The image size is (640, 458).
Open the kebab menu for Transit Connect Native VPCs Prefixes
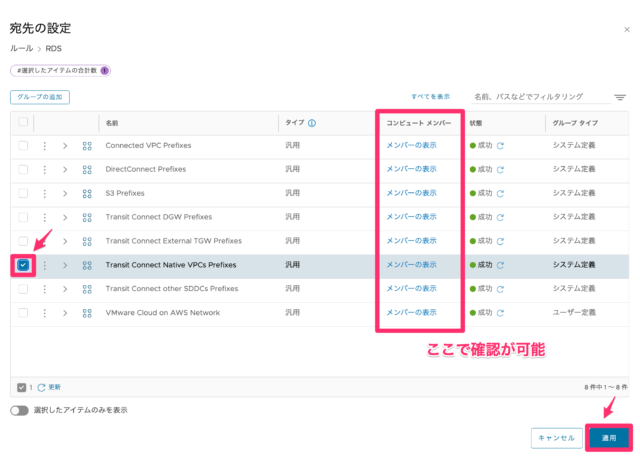(44, 265)
